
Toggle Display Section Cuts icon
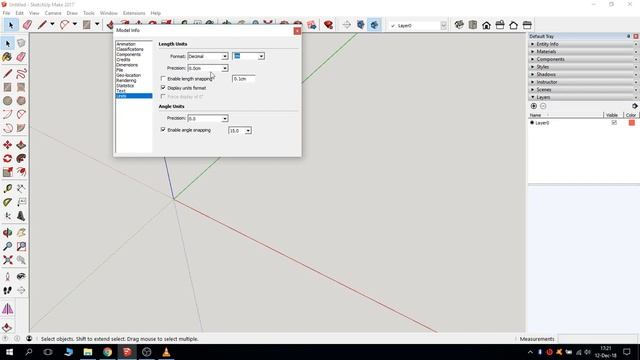[374, 25]
